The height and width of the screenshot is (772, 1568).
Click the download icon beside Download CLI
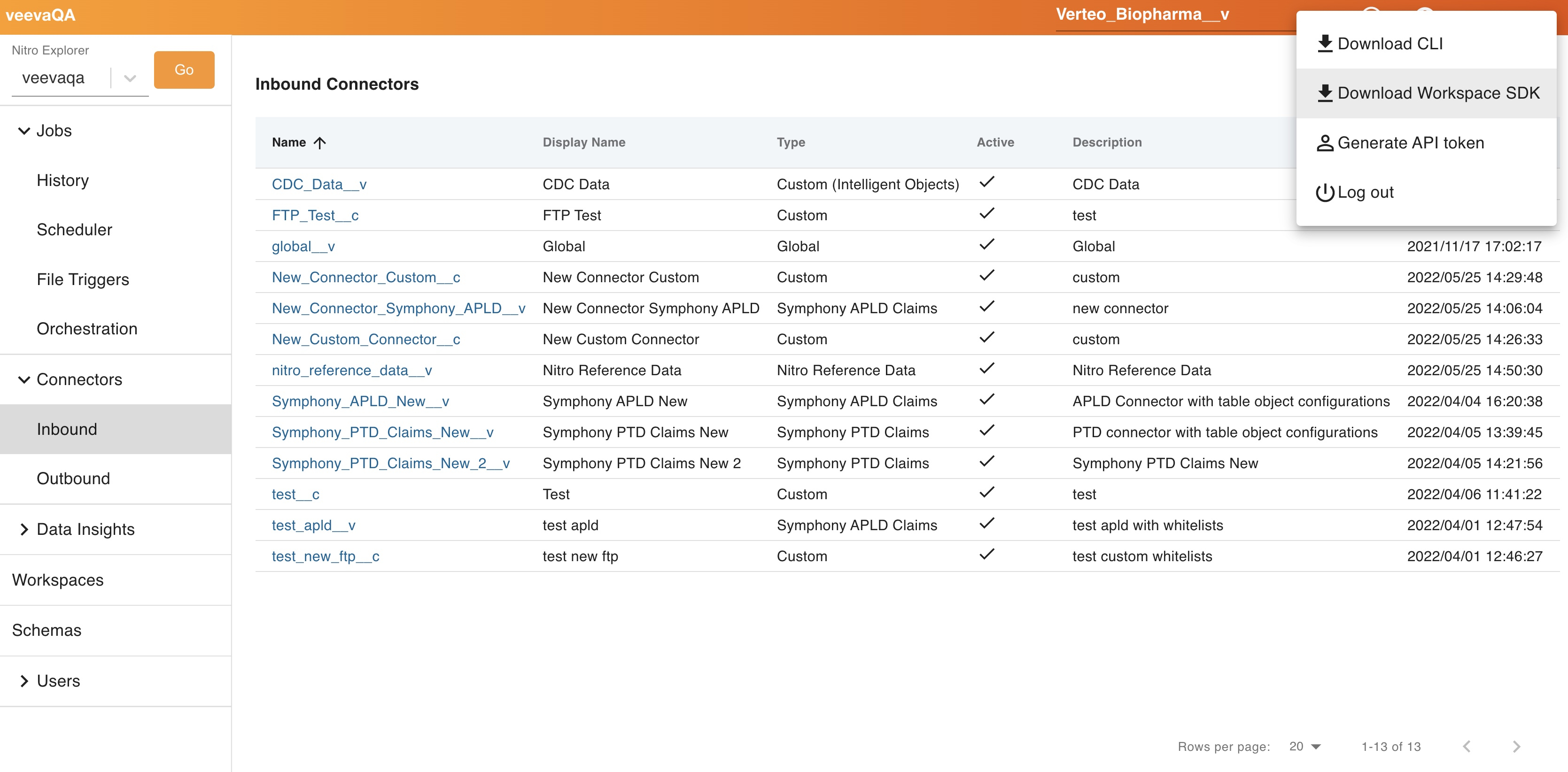pos(1325,44)
